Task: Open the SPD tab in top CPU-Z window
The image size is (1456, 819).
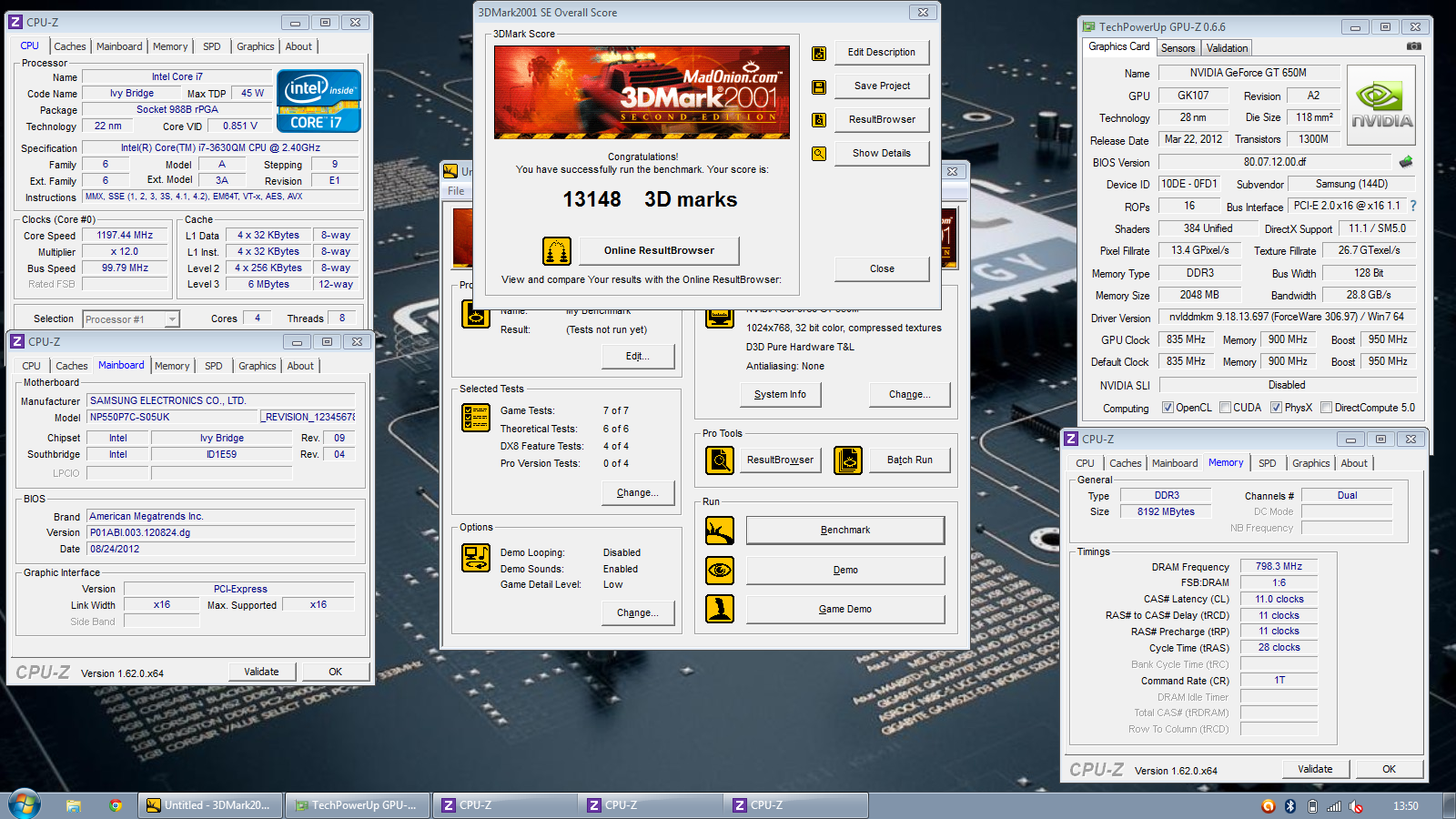Action: click(x=212, y=46)
